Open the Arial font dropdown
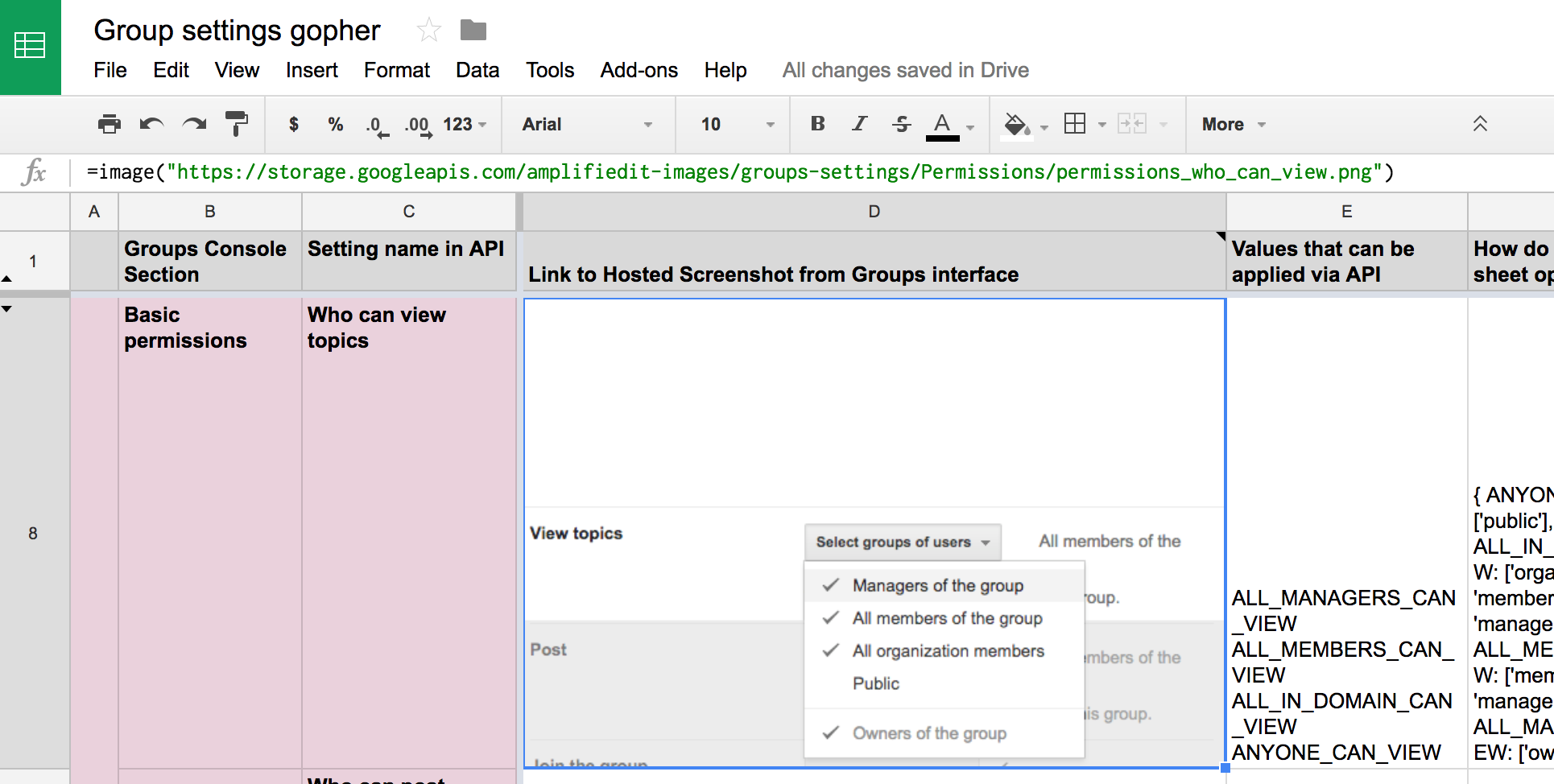1554x784 pixels. 587,124
